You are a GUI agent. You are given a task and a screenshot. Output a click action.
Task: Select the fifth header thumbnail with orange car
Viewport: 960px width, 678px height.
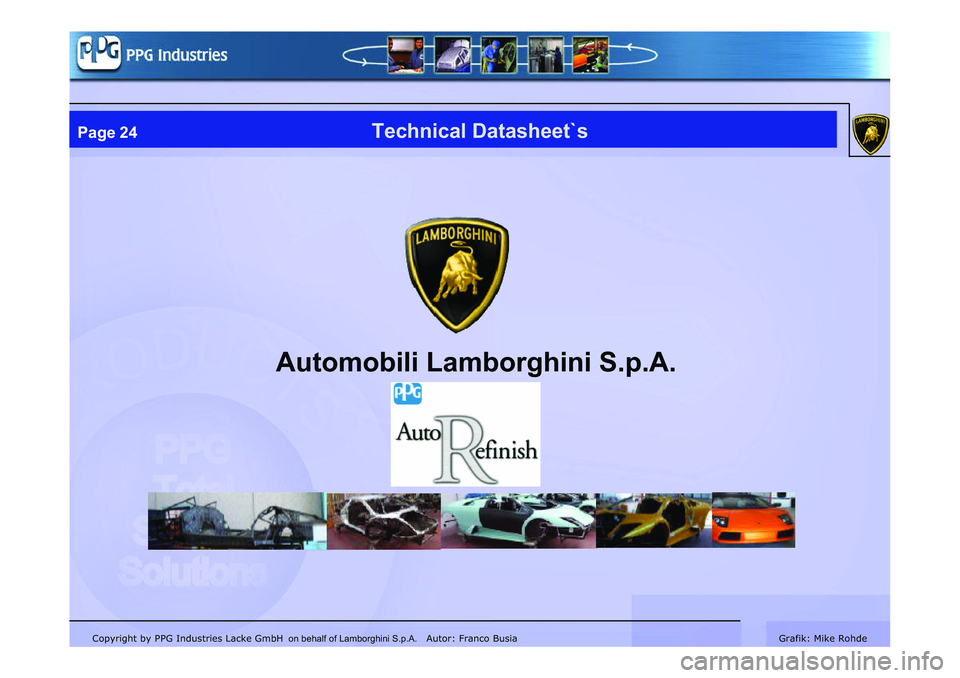point(590,55)
